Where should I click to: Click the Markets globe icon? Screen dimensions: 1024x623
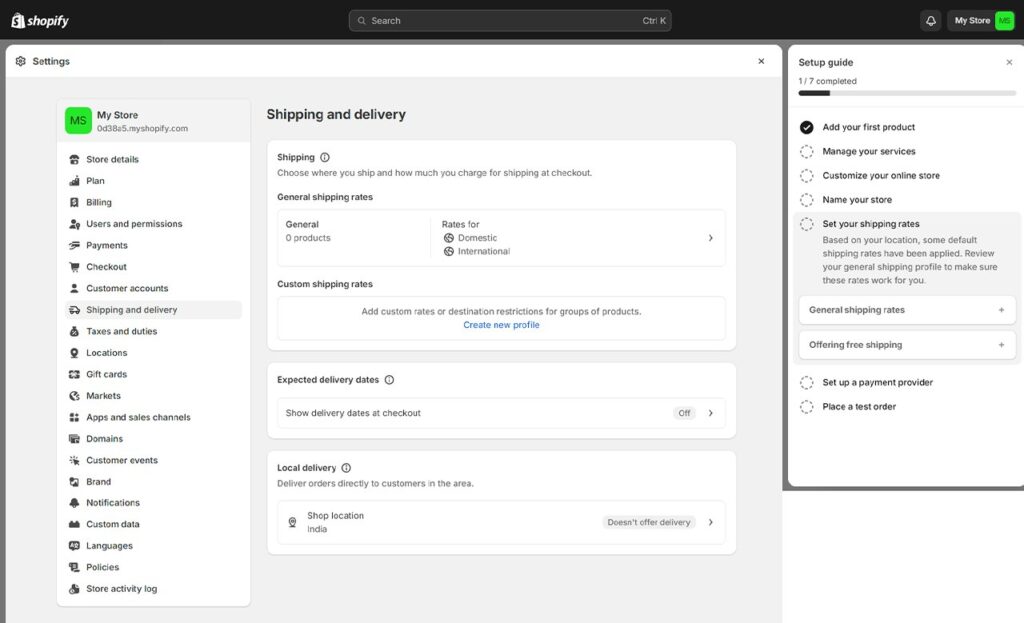(74, 396)
